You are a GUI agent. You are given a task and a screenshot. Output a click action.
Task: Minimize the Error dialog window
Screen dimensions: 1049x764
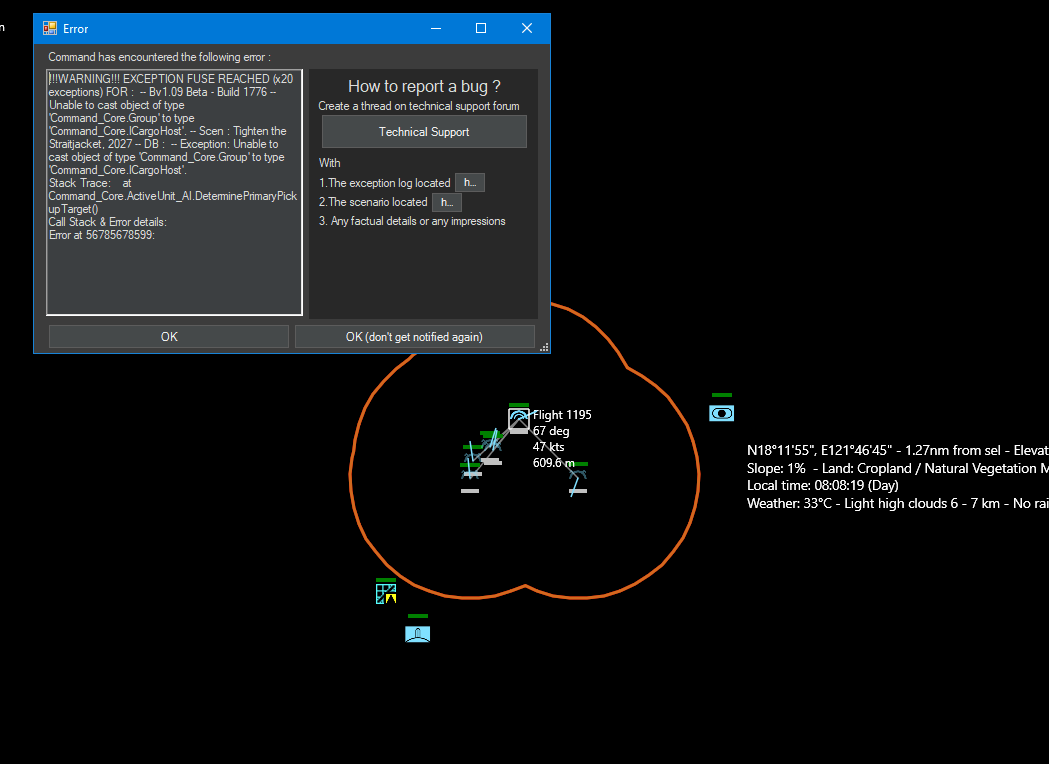pos(436,28)
